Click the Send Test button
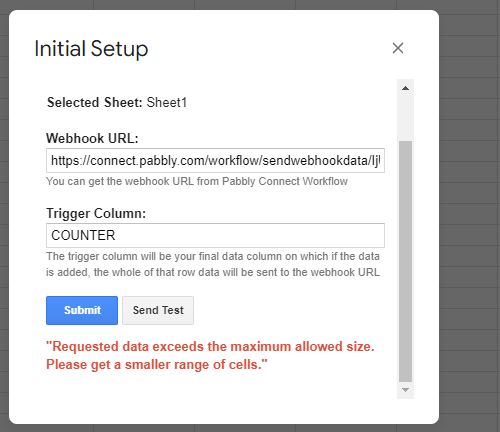The height and width of the screenshot is (432, 500). click(x=158, y=310)
